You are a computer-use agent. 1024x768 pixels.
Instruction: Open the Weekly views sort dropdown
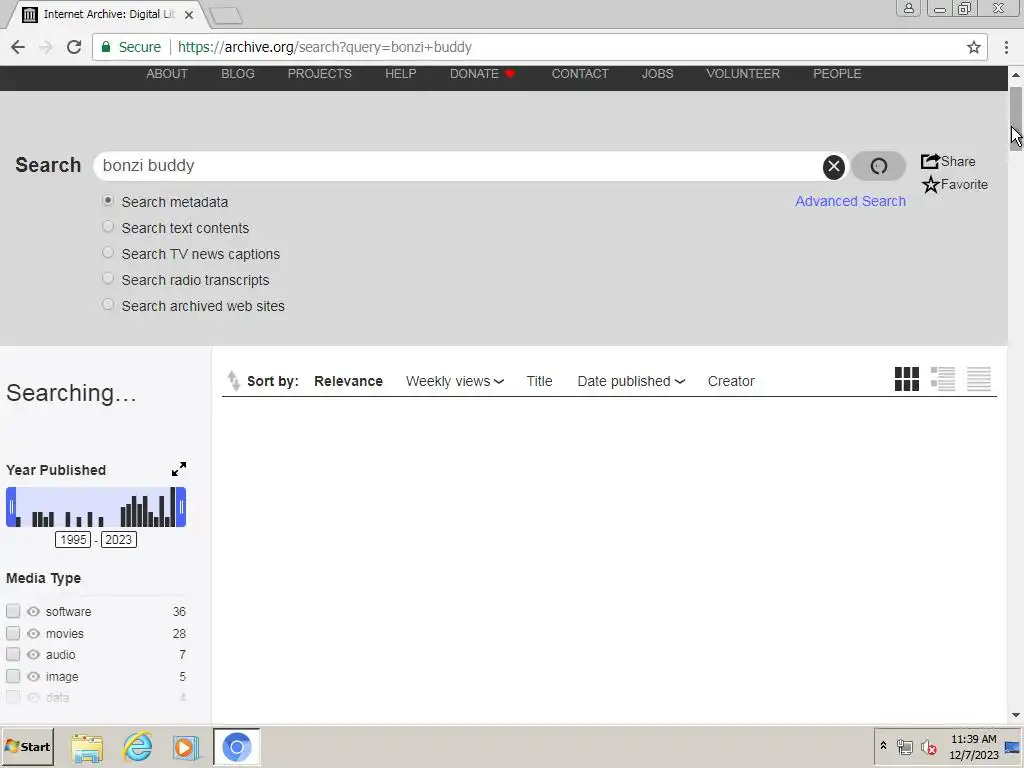(x=455, y=381)
